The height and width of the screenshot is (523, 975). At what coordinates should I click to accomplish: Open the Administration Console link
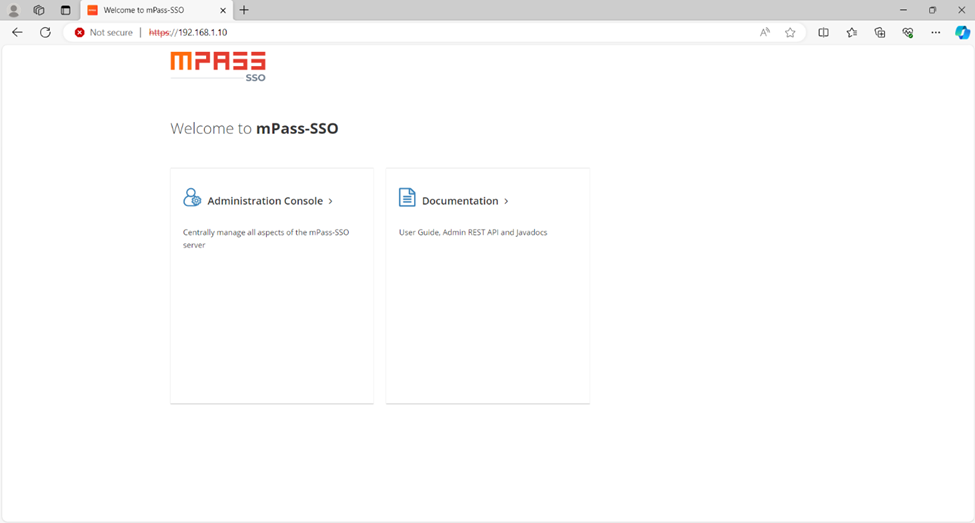[x=265, y=201]
